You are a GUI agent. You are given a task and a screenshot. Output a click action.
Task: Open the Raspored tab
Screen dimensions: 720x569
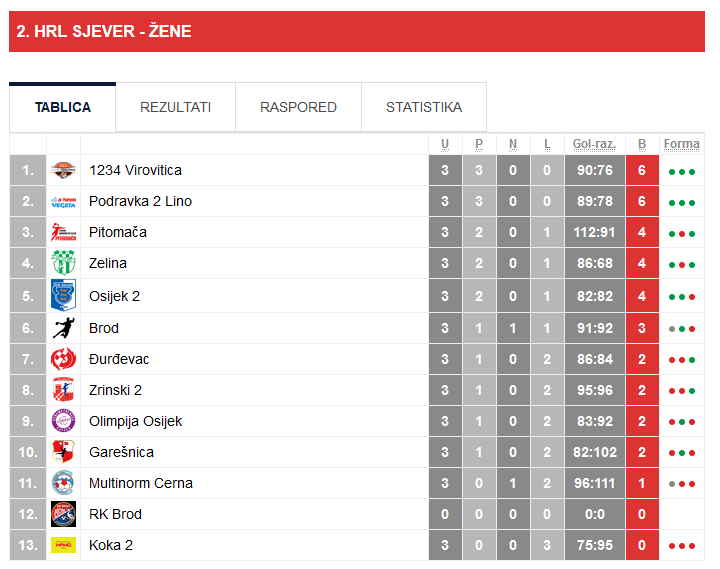pyautogui.click(x=298, y=107)
